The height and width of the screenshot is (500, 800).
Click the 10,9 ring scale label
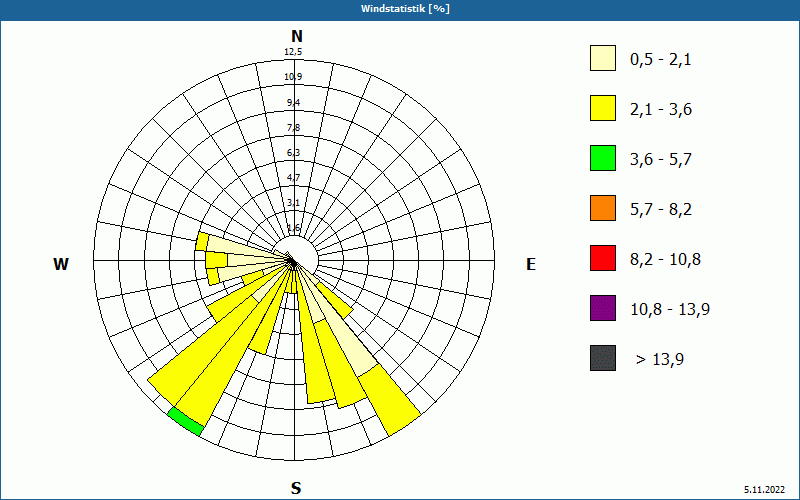(x=293, y=77)
